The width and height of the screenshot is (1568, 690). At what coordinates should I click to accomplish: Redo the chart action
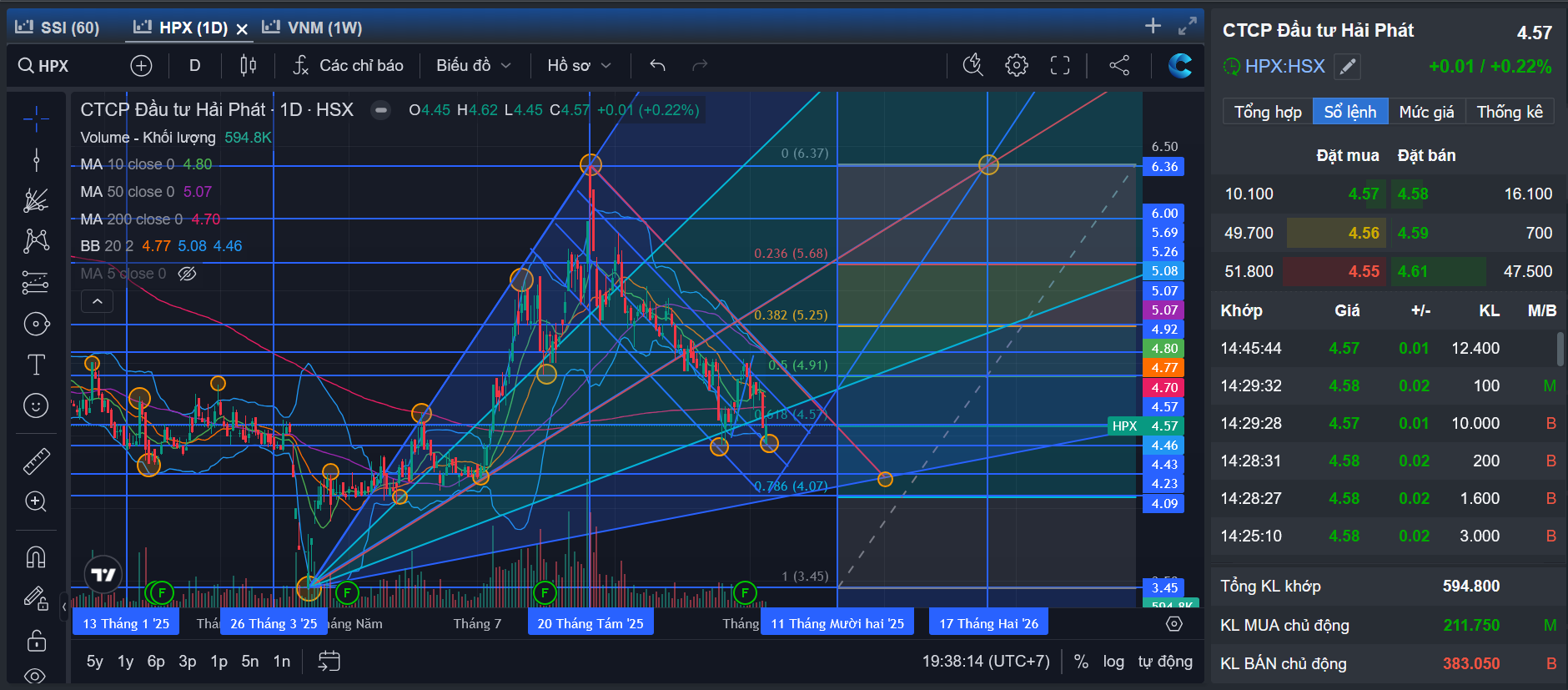coord(700,65)
